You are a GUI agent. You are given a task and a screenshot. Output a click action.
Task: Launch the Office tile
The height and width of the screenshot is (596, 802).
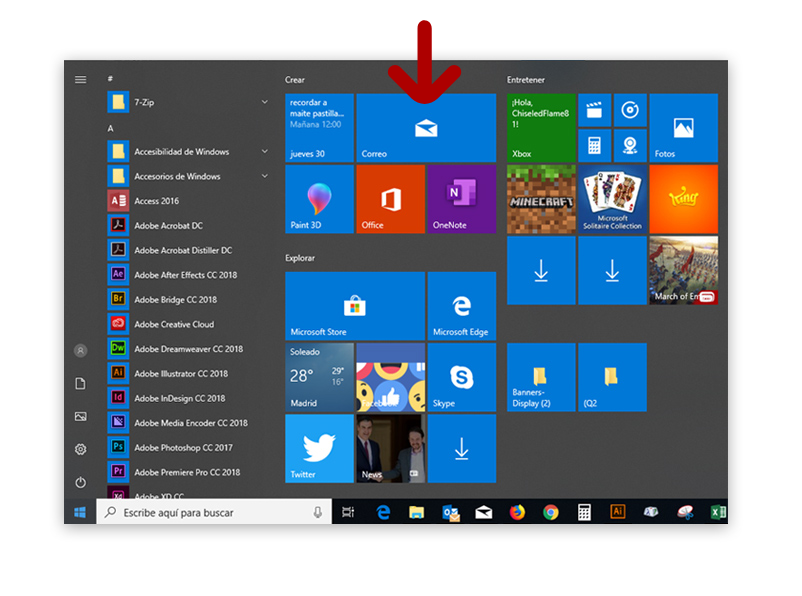tap(390, 199)
